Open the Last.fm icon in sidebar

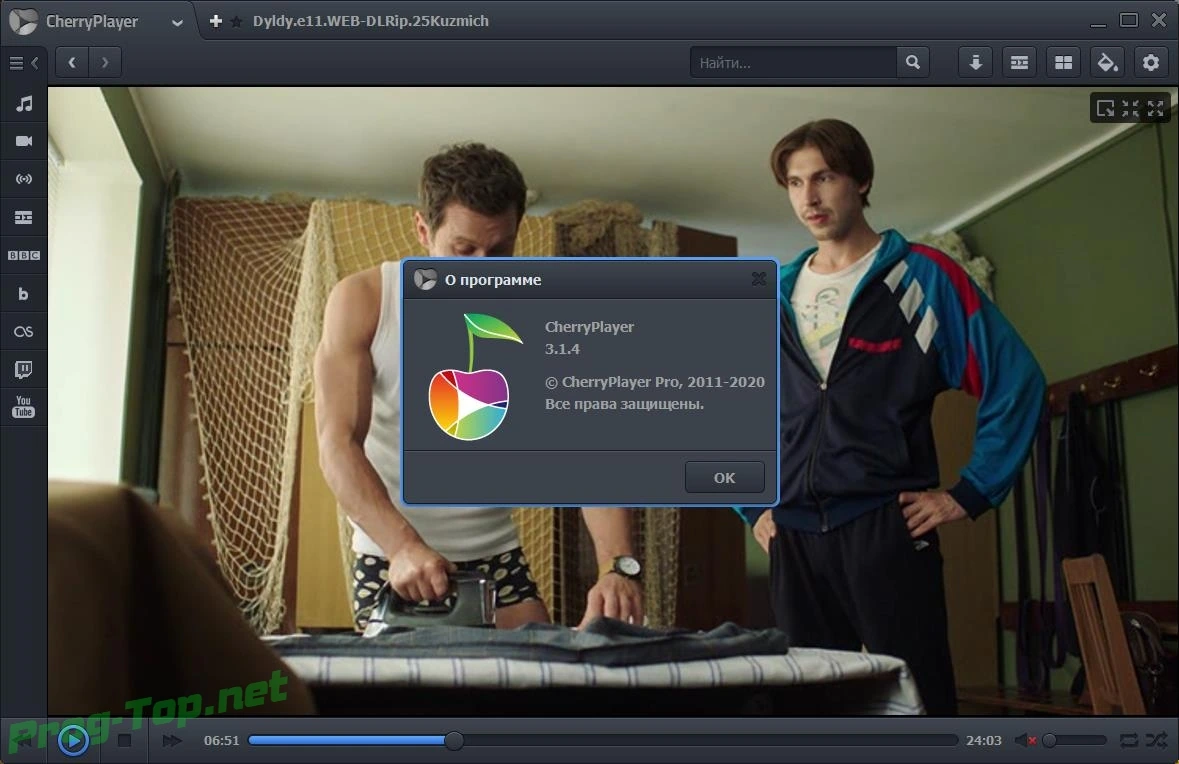tap(24, 332)
